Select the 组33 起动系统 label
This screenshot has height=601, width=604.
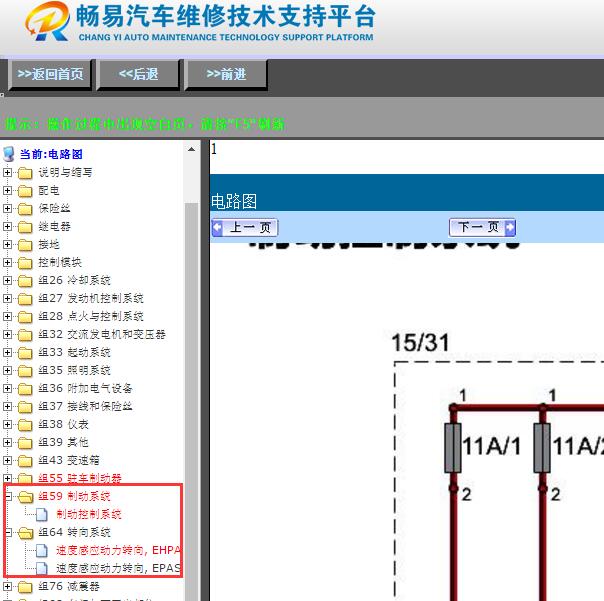click(74, 352)
